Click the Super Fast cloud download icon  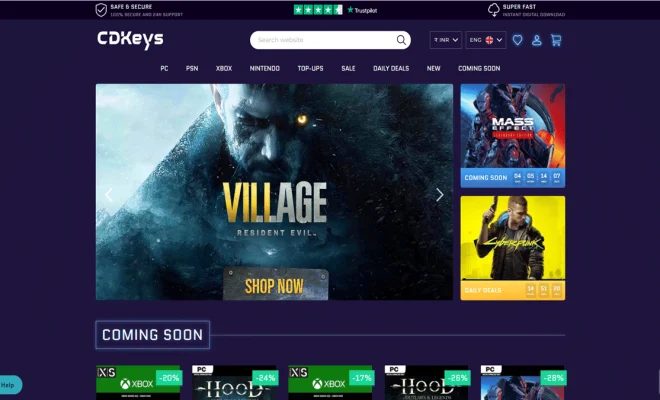point(493,10)
